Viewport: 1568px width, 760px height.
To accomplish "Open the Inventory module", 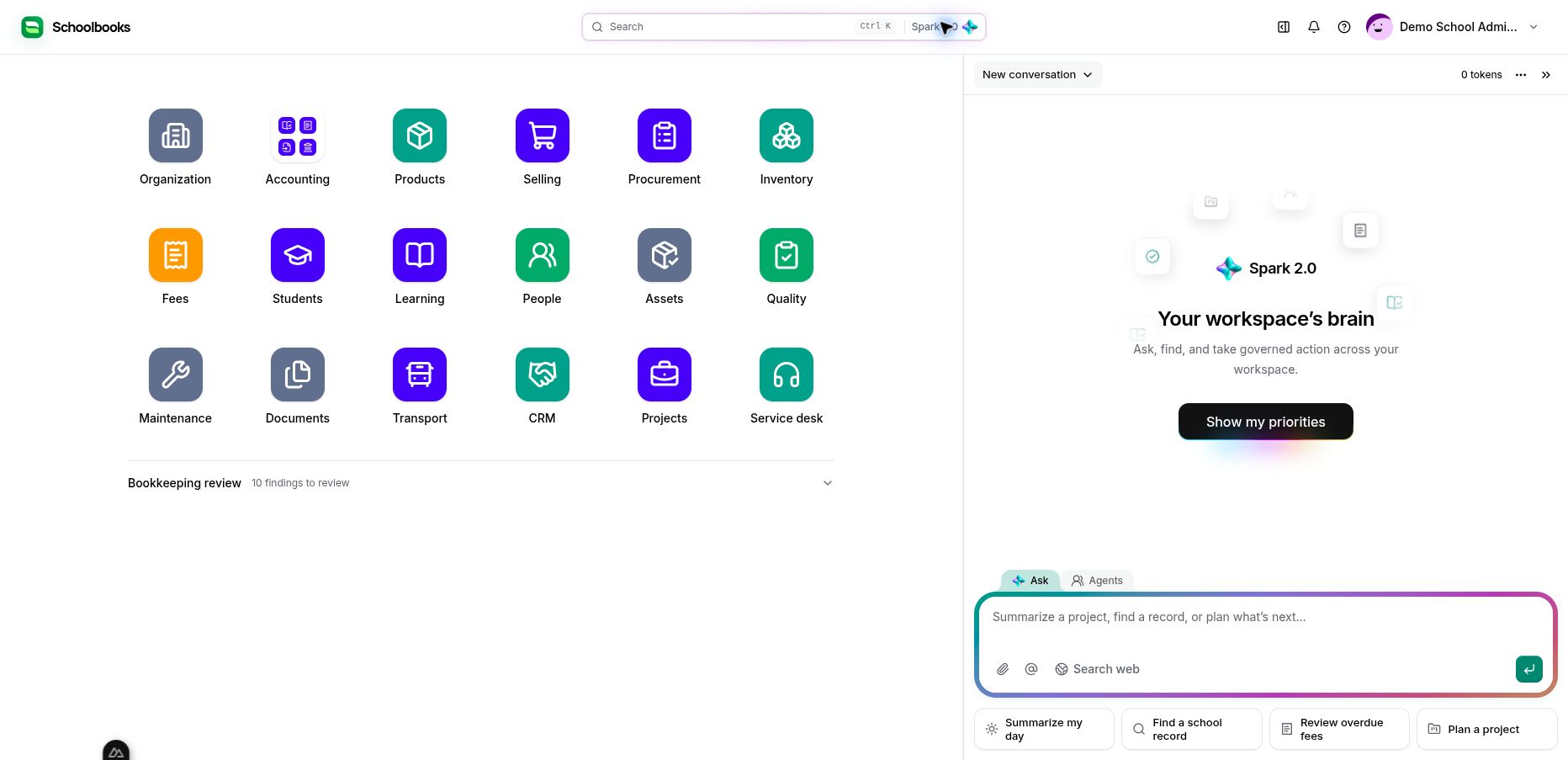I will tap(787, 136).
